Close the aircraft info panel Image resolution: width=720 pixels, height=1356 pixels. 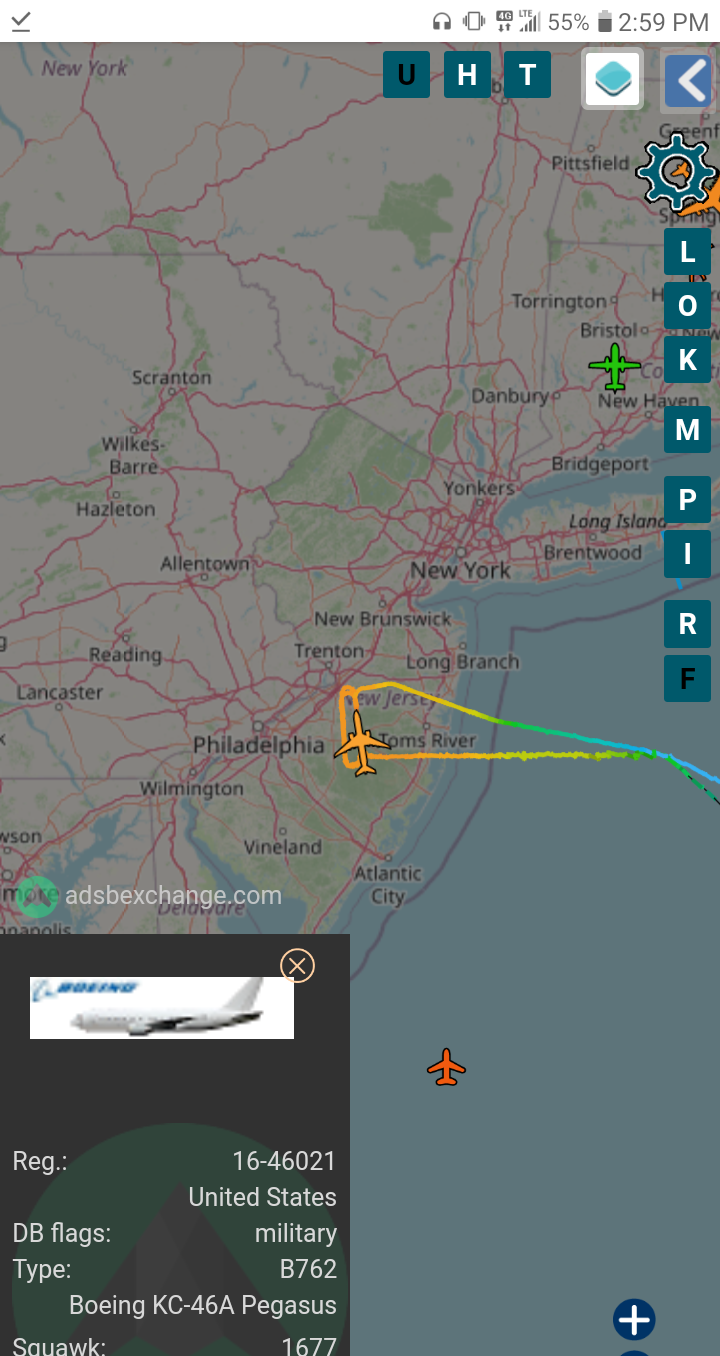click(297, 965)
